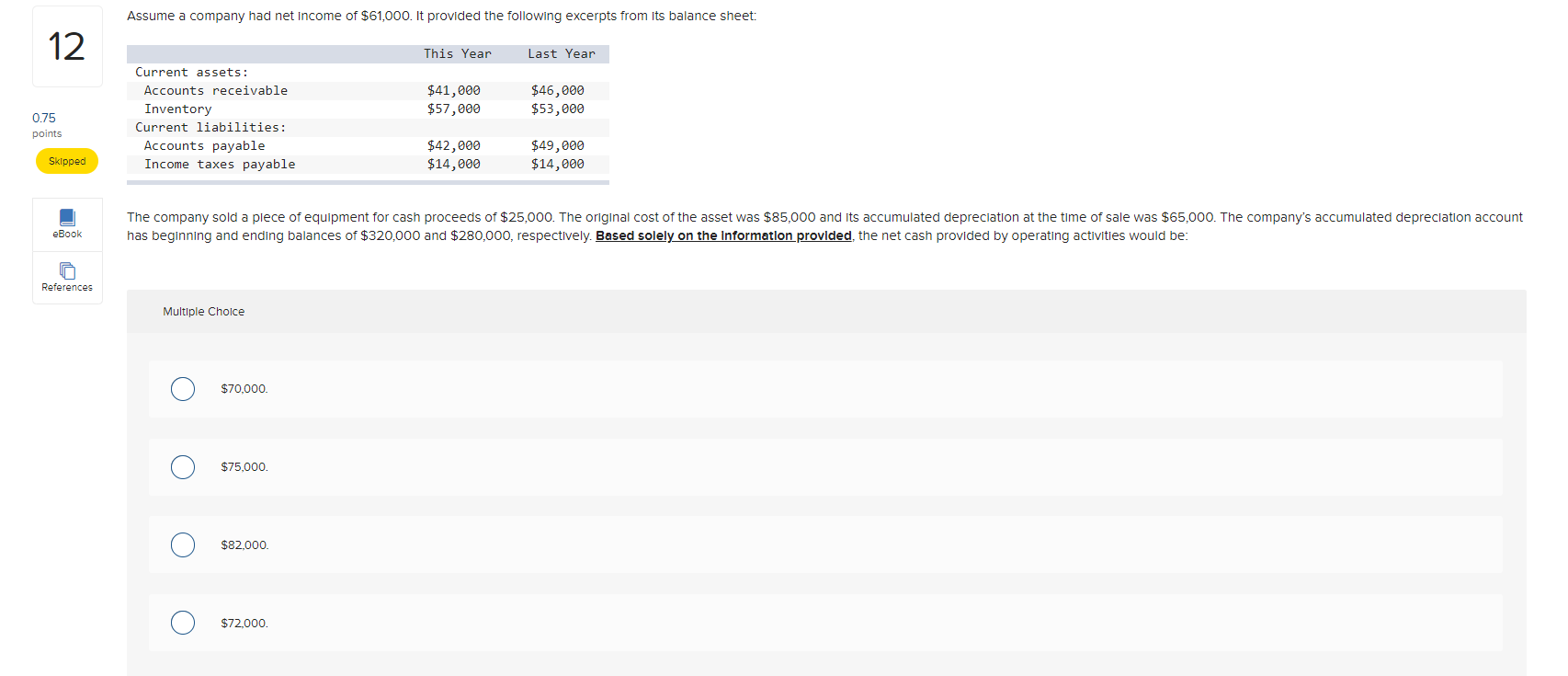Click the yellow Skipped badge
Screen dimensions: 1568x676
(66, 161)
